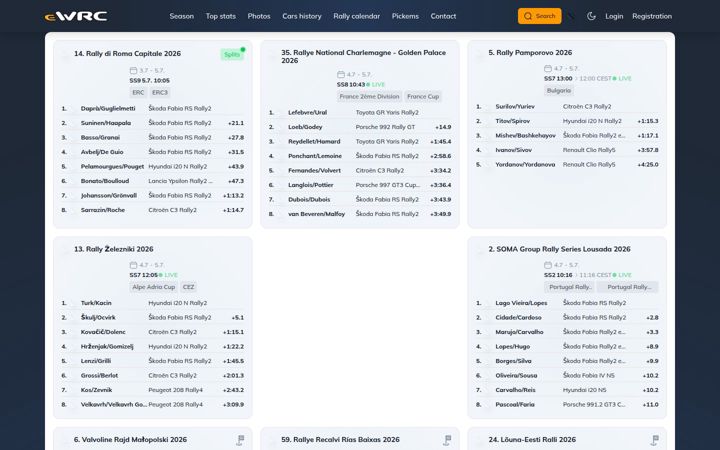Open the Season menu

[181, 16]
